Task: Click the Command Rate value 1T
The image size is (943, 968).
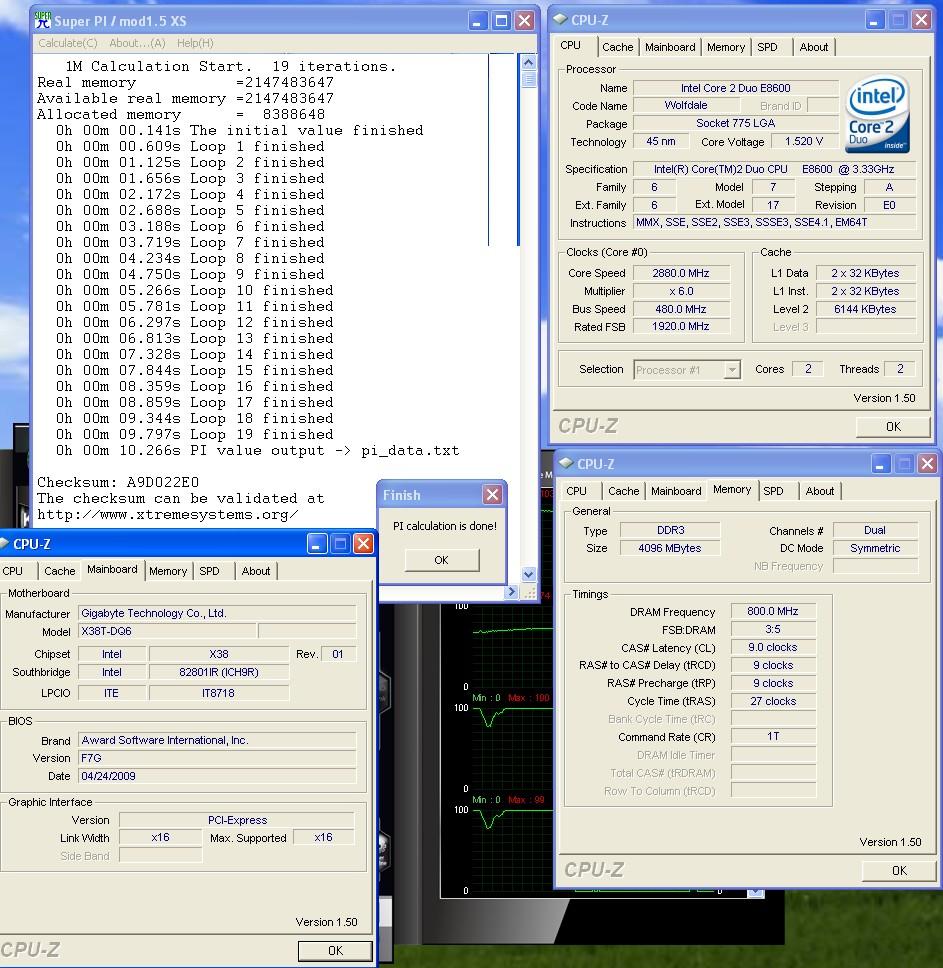Action: click(773, 736)
